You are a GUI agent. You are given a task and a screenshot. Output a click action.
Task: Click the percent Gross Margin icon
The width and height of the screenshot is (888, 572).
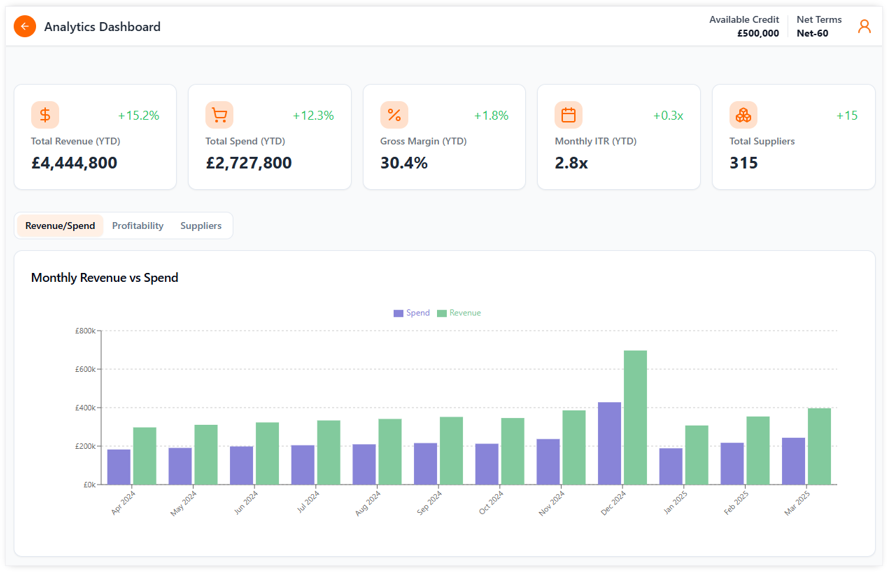click(x=394, y=115)
